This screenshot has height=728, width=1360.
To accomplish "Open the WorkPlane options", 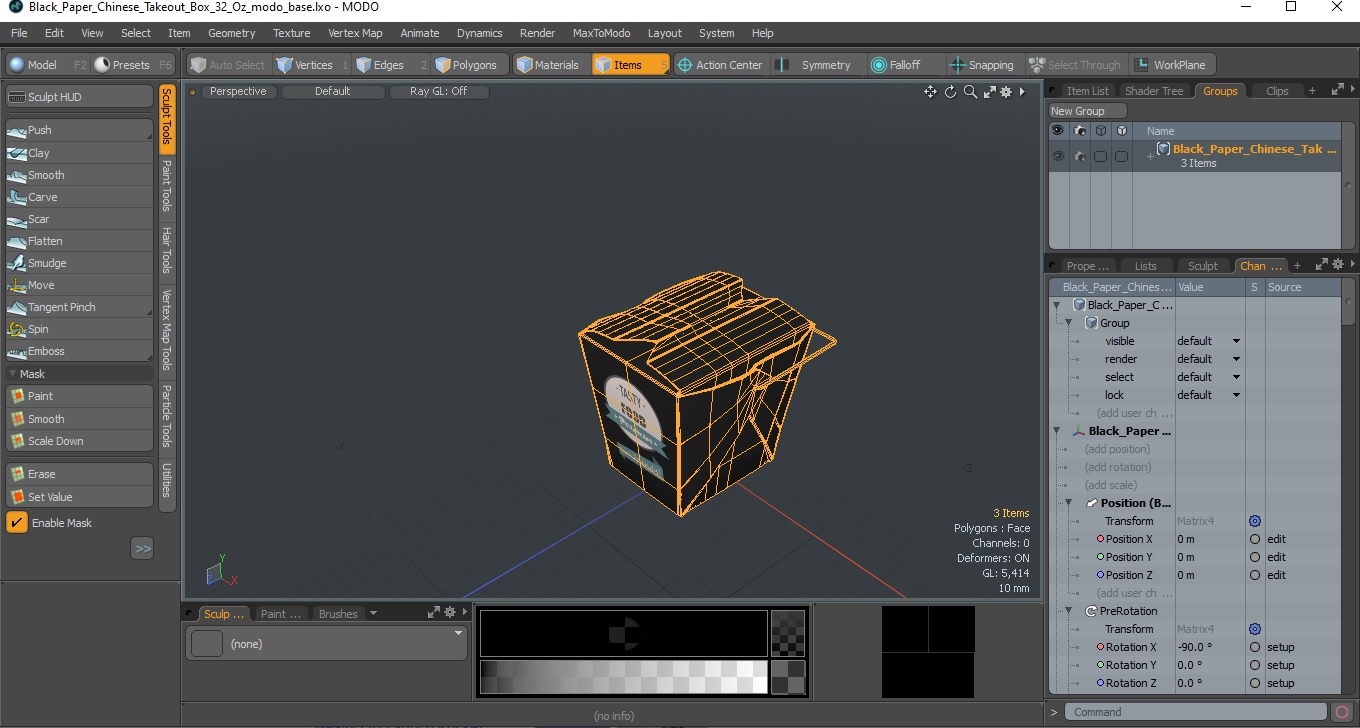I will pos(1170,65).
